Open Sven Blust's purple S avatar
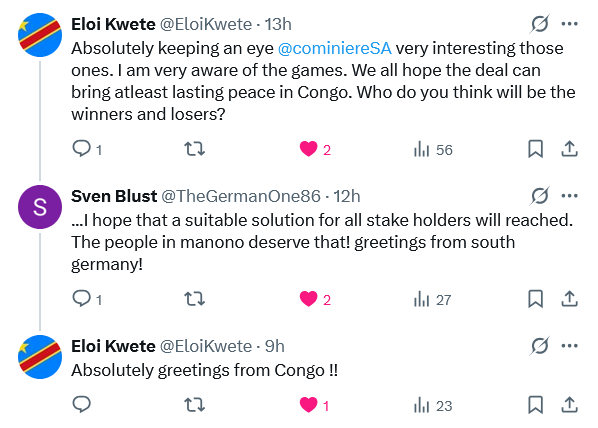 coord(40,207)
